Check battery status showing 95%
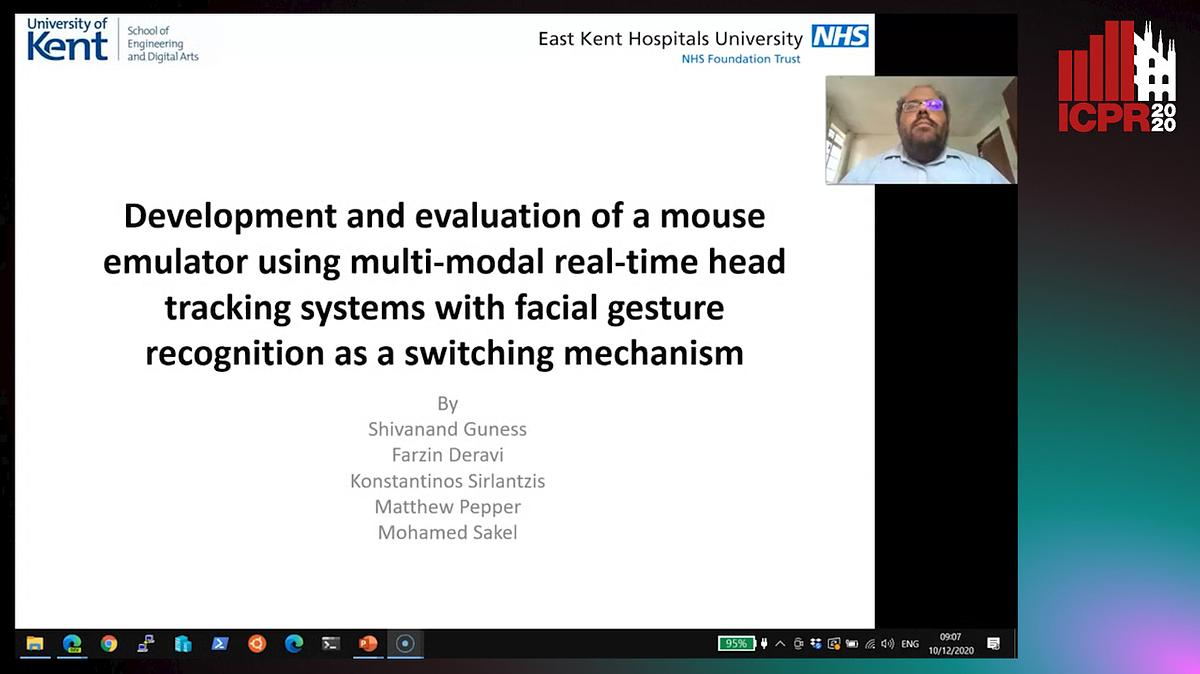Screen dimensions: 1200x674 click(735, 644)
